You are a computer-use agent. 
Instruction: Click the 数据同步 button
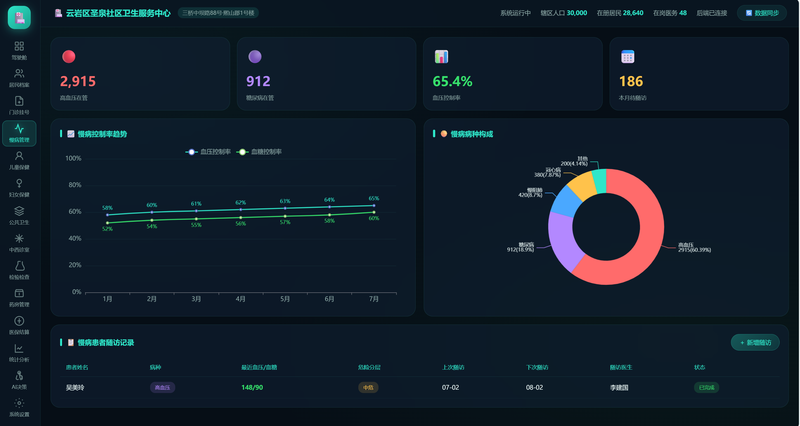pyautogui.click(x=762, y=13)
